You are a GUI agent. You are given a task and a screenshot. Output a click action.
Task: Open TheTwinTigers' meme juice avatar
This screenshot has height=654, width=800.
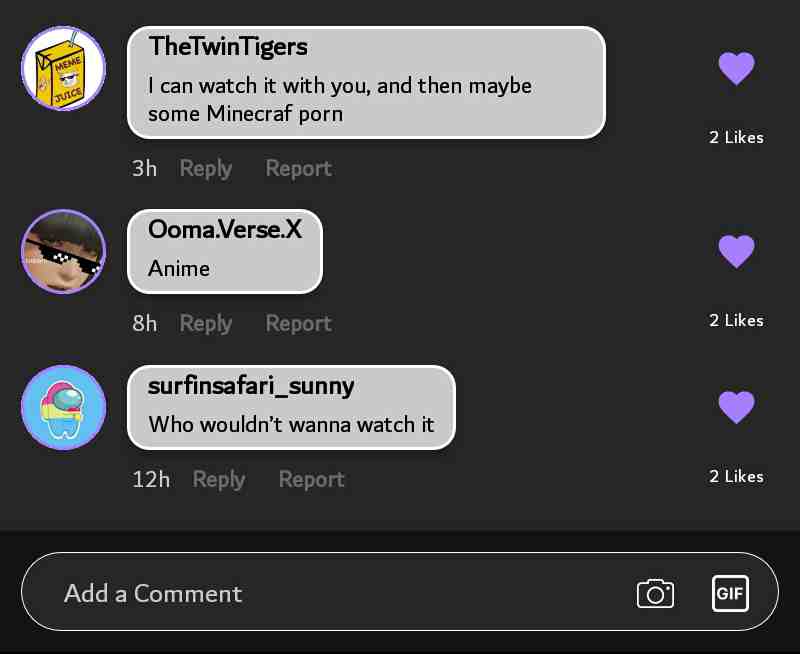(x=63, y=68)
